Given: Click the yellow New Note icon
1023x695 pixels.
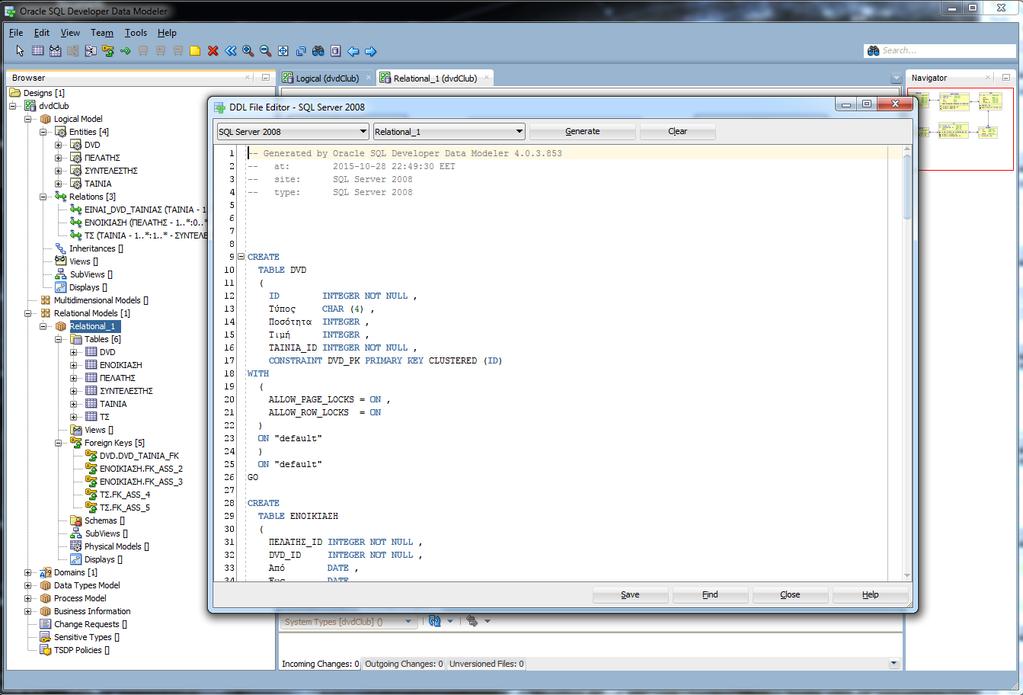Looking at the screenshot, I should pos(195,51).
